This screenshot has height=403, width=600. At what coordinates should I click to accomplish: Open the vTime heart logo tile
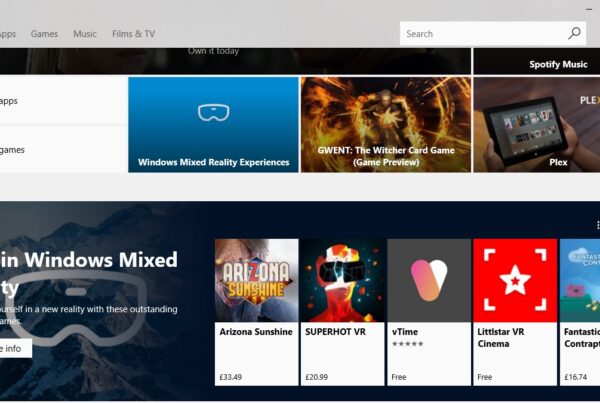point(429,280)
